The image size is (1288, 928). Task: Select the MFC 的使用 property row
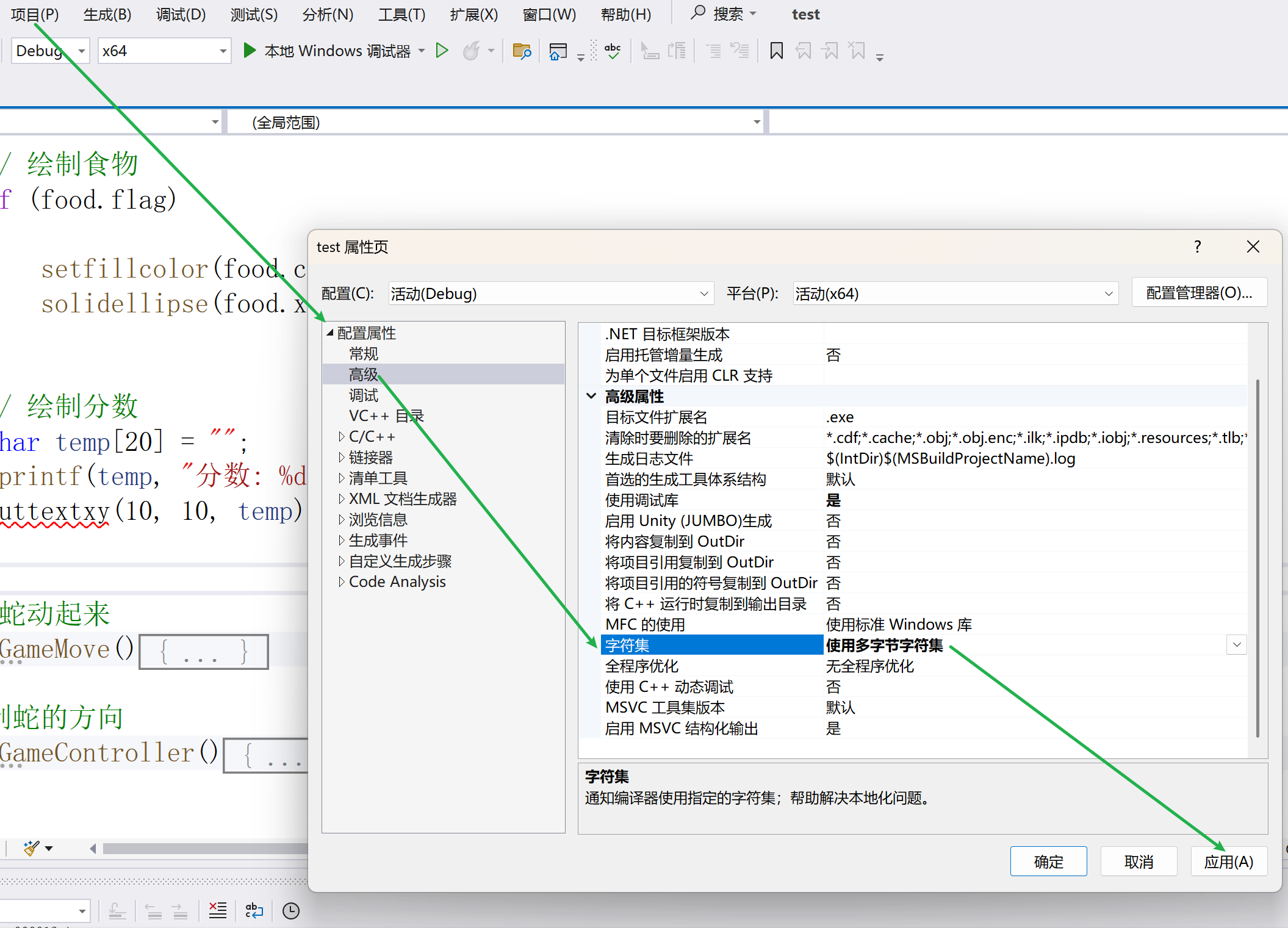pyautogui.click(x=925, y=625)
